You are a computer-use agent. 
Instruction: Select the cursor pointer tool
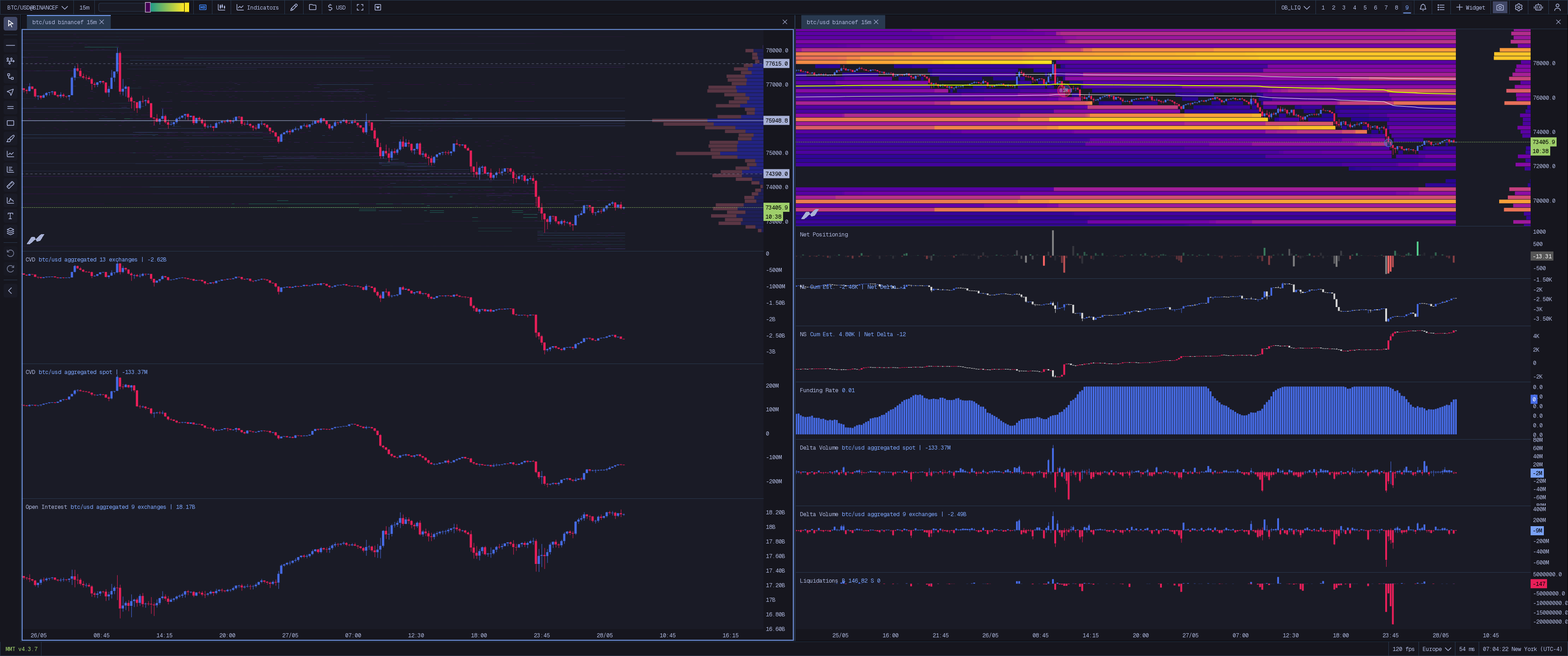(10, 24)
